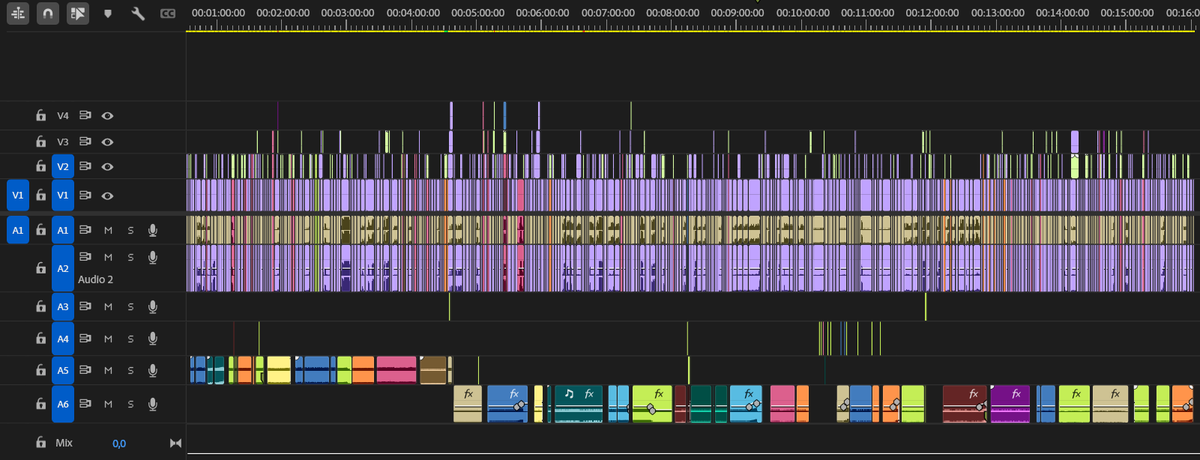The image size is (1200, 460).
Task: Toggle track lock on A6
Action: click(41, 404)
